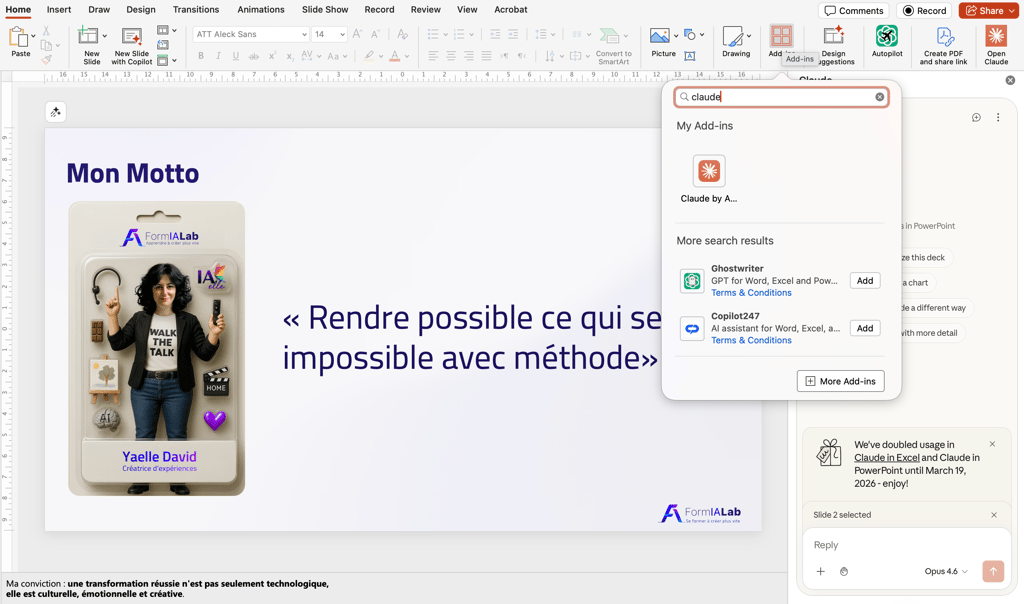Click the Ghostwriter add-in icon
This screenshot has height=604, width=1024.
692,281
